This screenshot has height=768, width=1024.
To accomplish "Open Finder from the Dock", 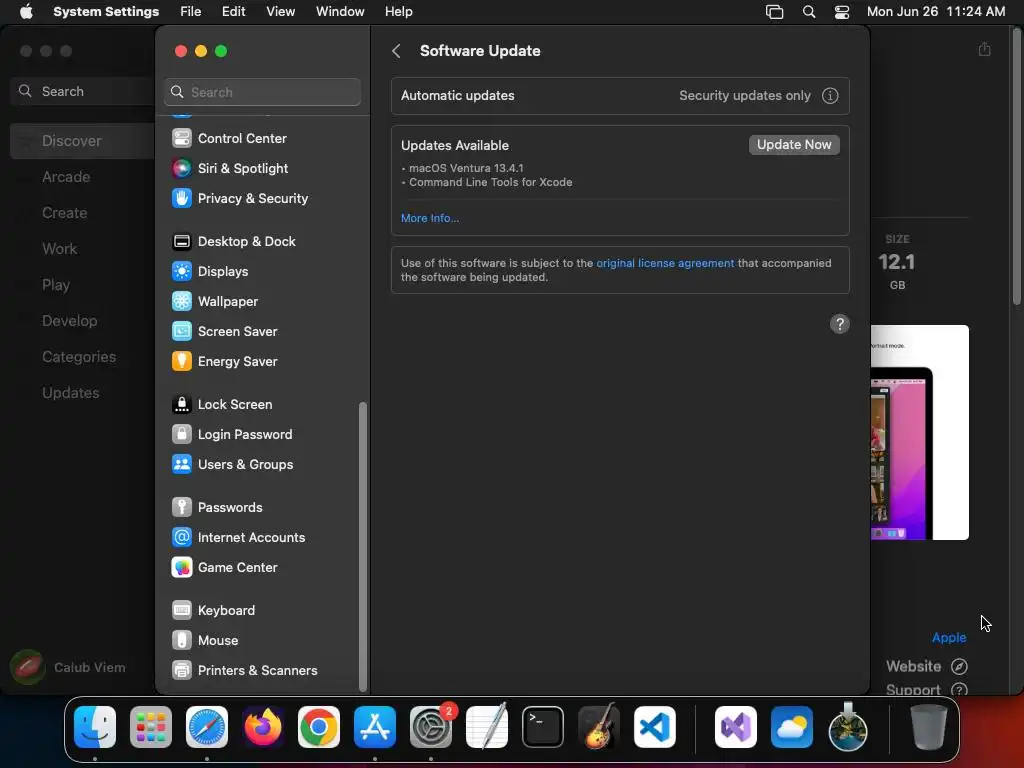I will click(95, 727).
